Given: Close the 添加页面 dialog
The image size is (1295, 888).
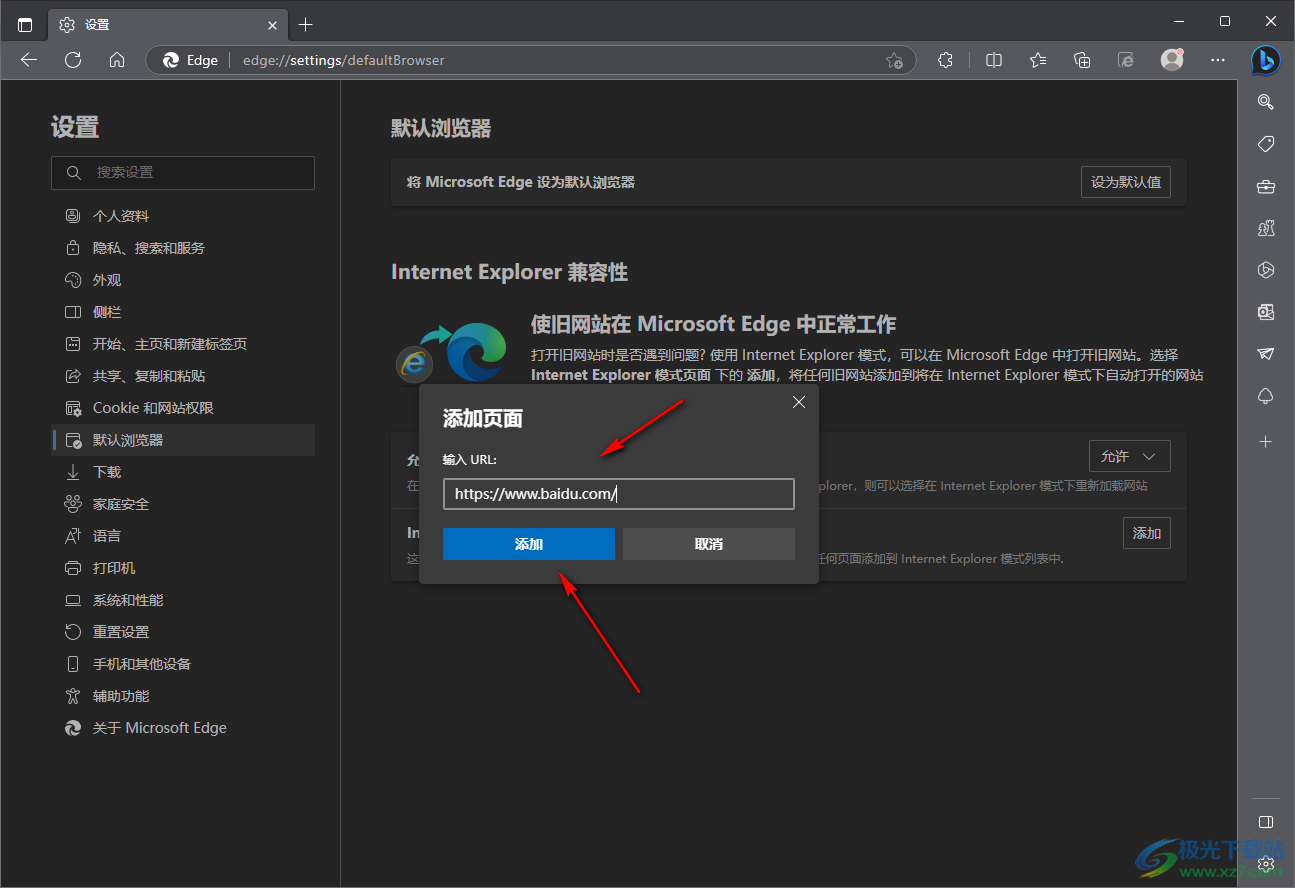Looking at the screenshot, I should click(799, 402).
